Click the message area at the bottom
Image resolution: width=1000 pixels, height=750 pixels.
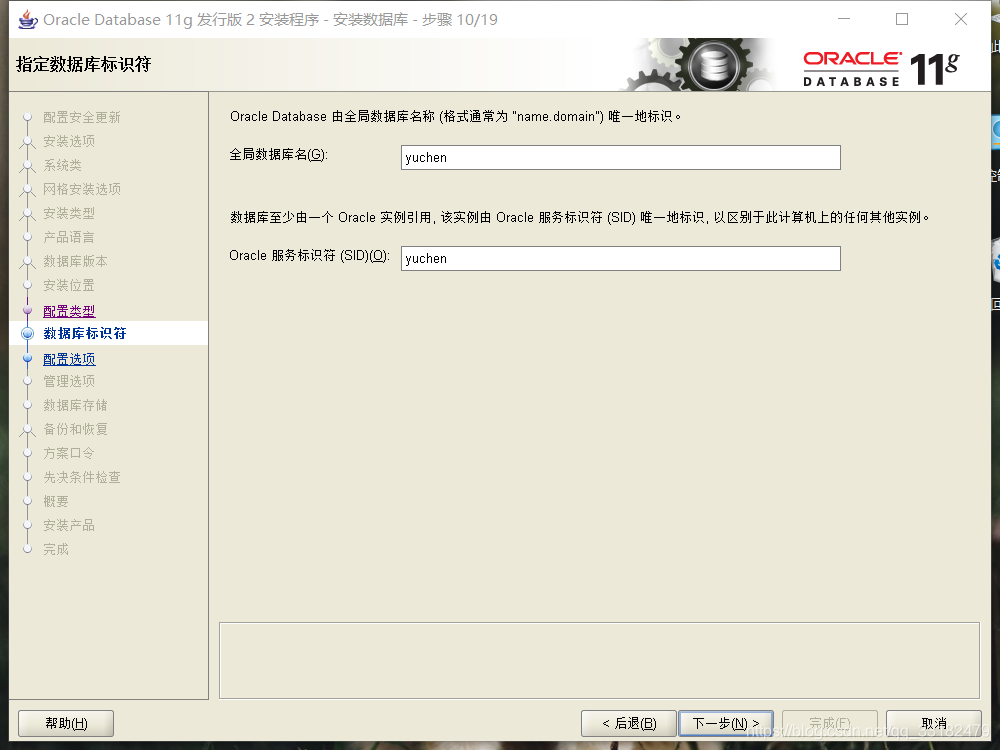[599, 661]
